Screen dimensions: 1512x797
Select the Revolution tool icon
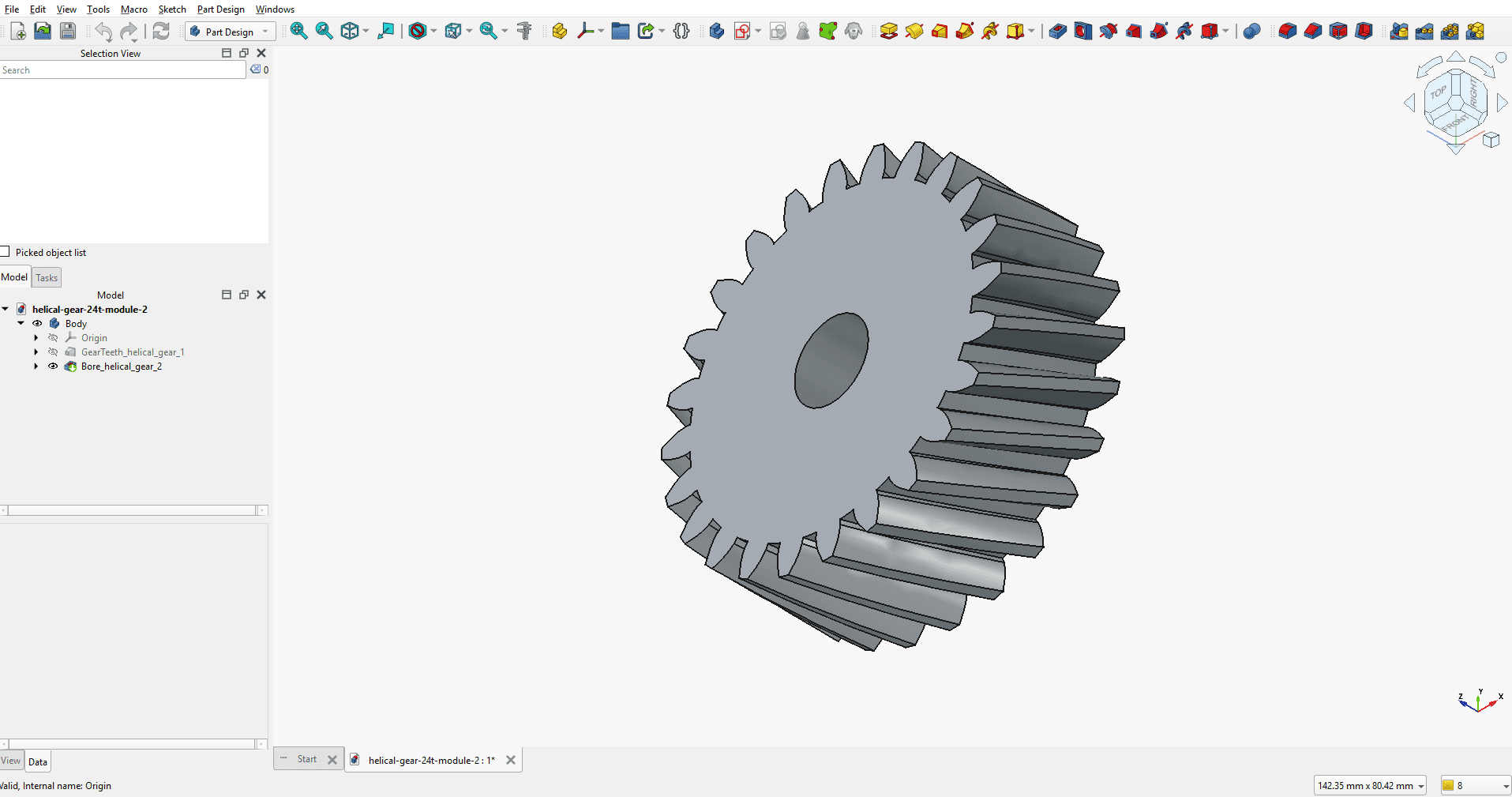[914, 32]
